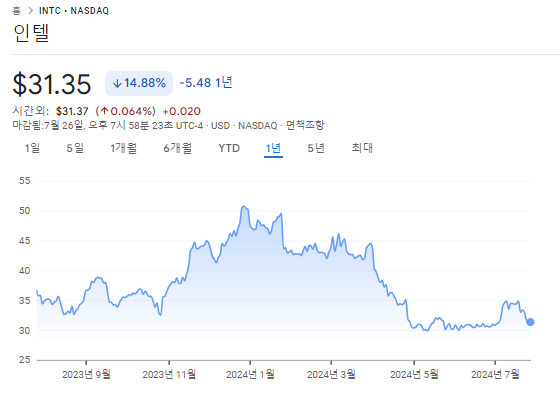Click the breadcrumb chevron separator
Image resolution: width=560 pixels, height=397 pixels.
30,11
